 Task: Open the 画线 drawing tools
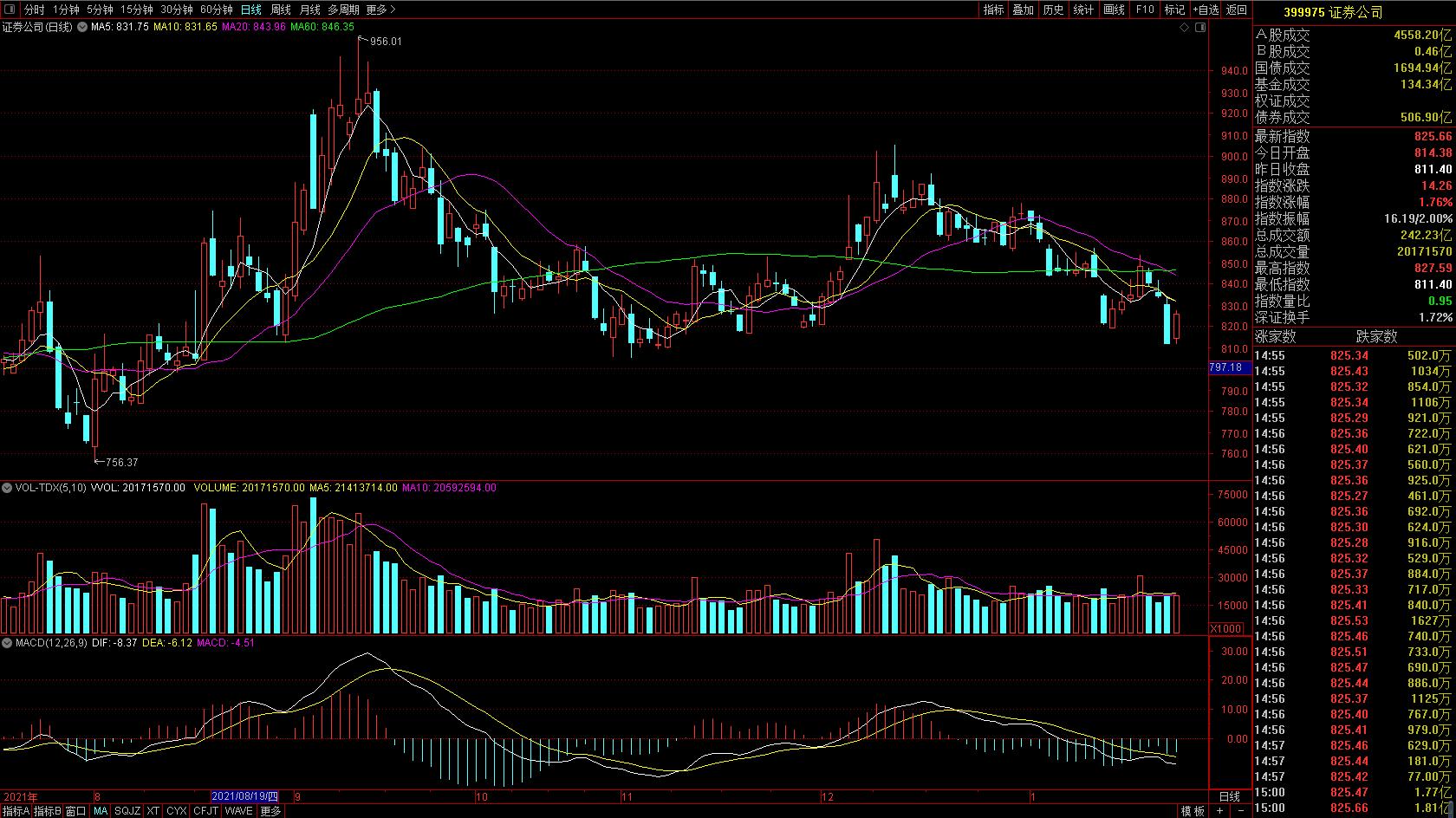point(1114,10)
